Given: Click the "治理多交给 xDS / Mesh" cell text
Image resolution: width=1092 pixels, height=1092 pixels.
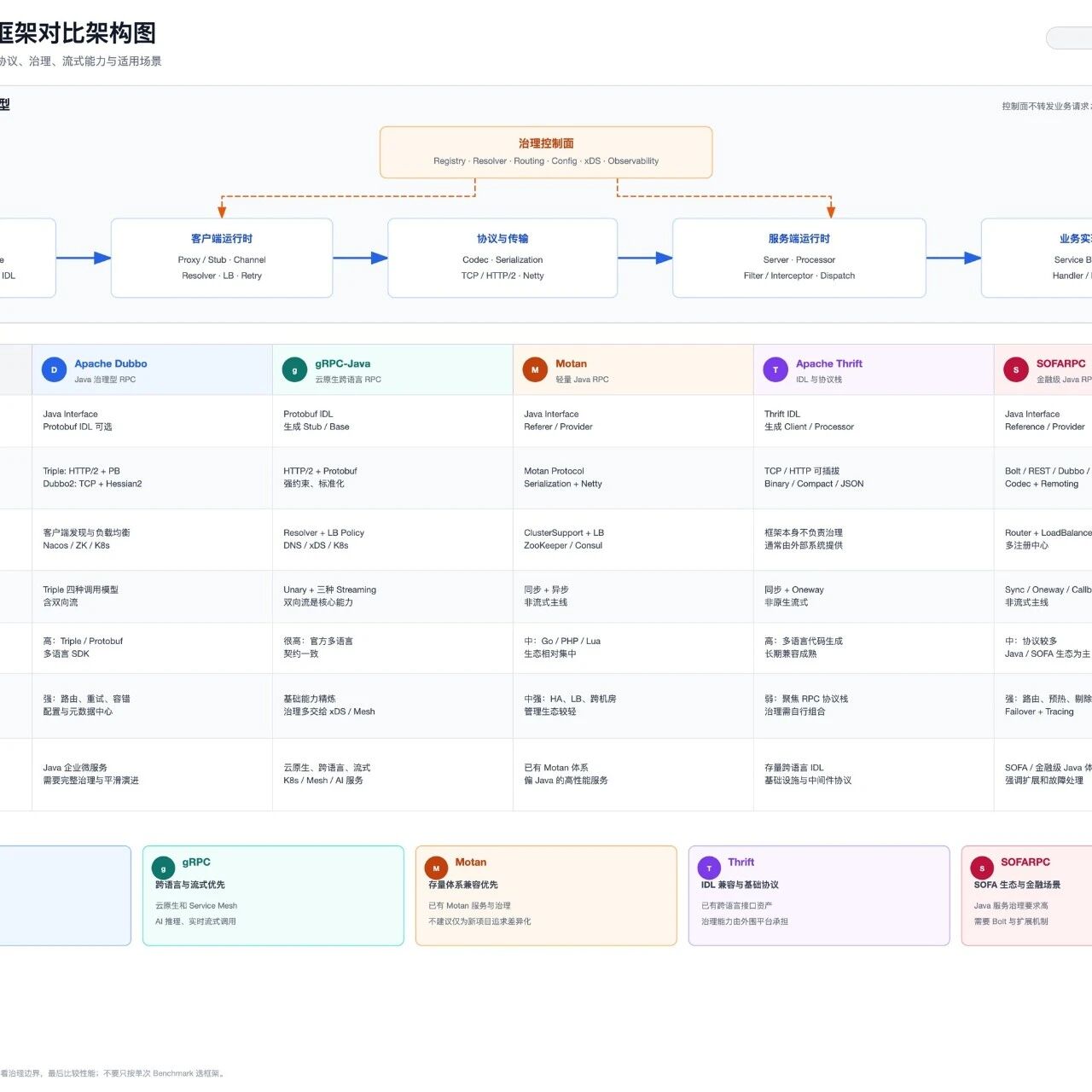Looking at the screenshot, I should point(329,712).
